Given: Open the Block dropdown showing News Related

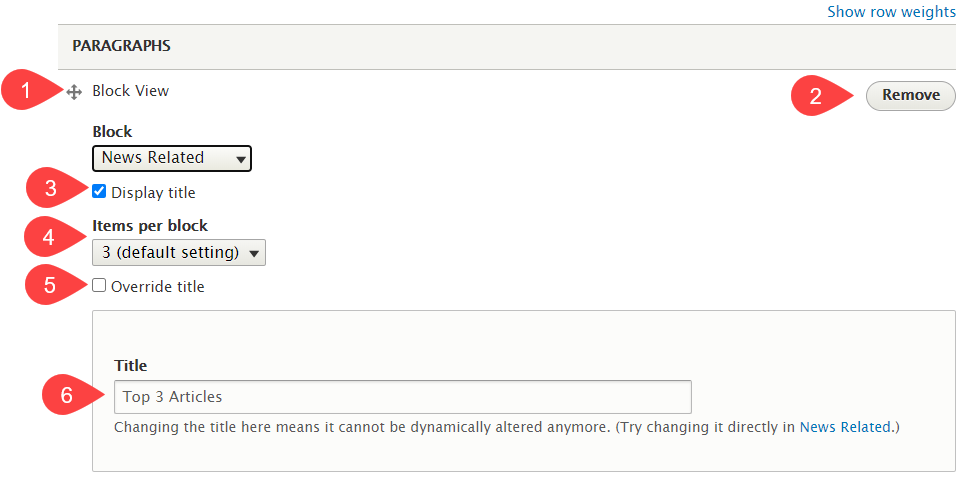Looking at the screenshot, I should click(x=171, y=158).
